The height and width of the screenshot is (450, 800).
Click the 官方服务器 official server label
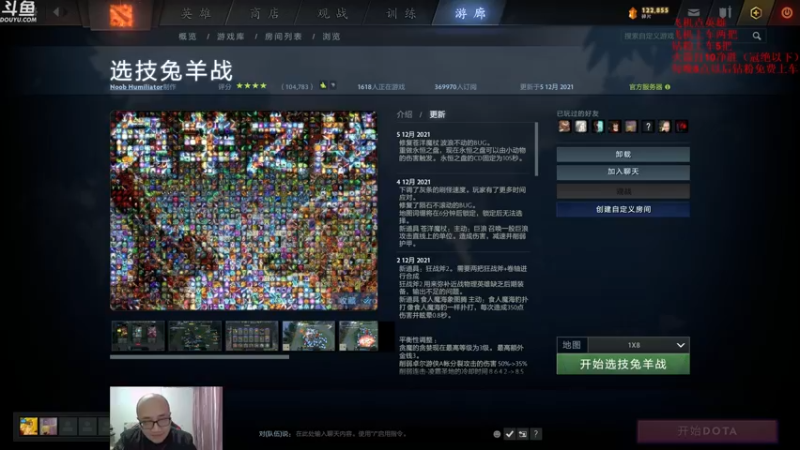click(x=645, y=87)
